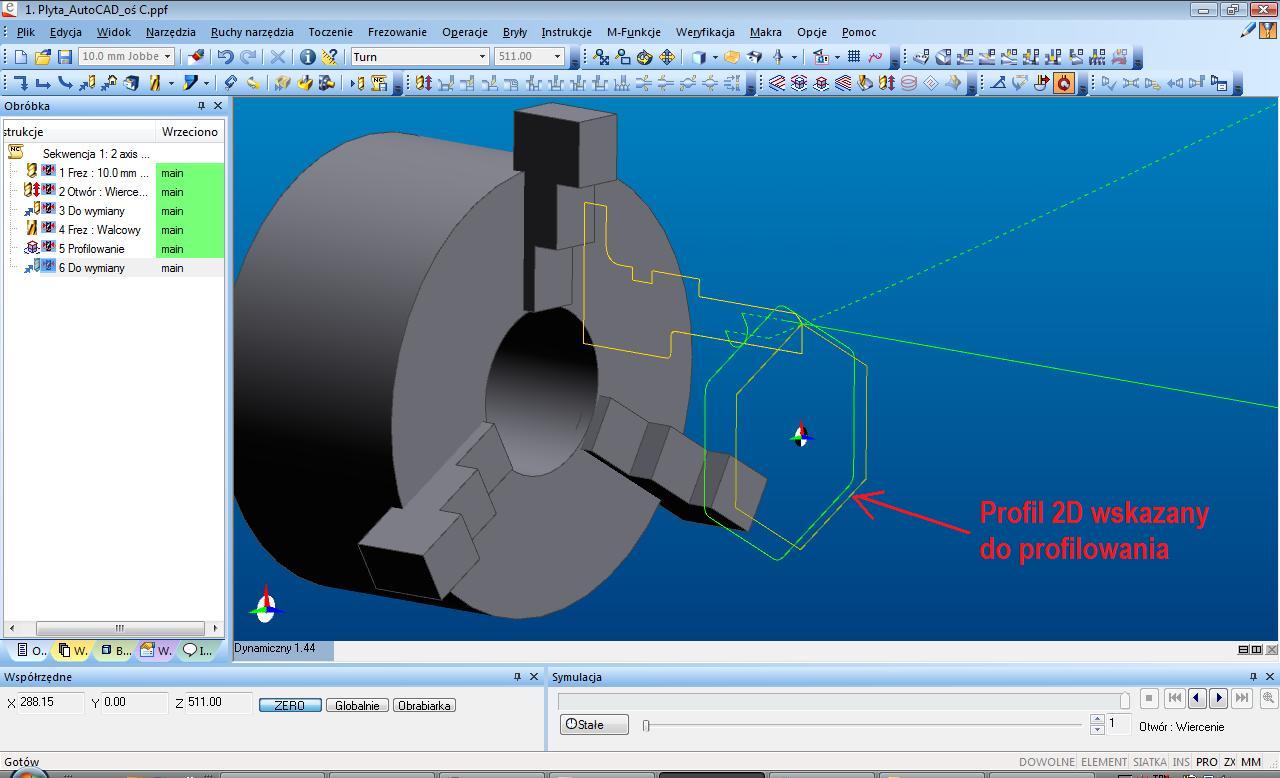Click the orange stock block icon
This screenshot has width=1280, height=778.
731,56
